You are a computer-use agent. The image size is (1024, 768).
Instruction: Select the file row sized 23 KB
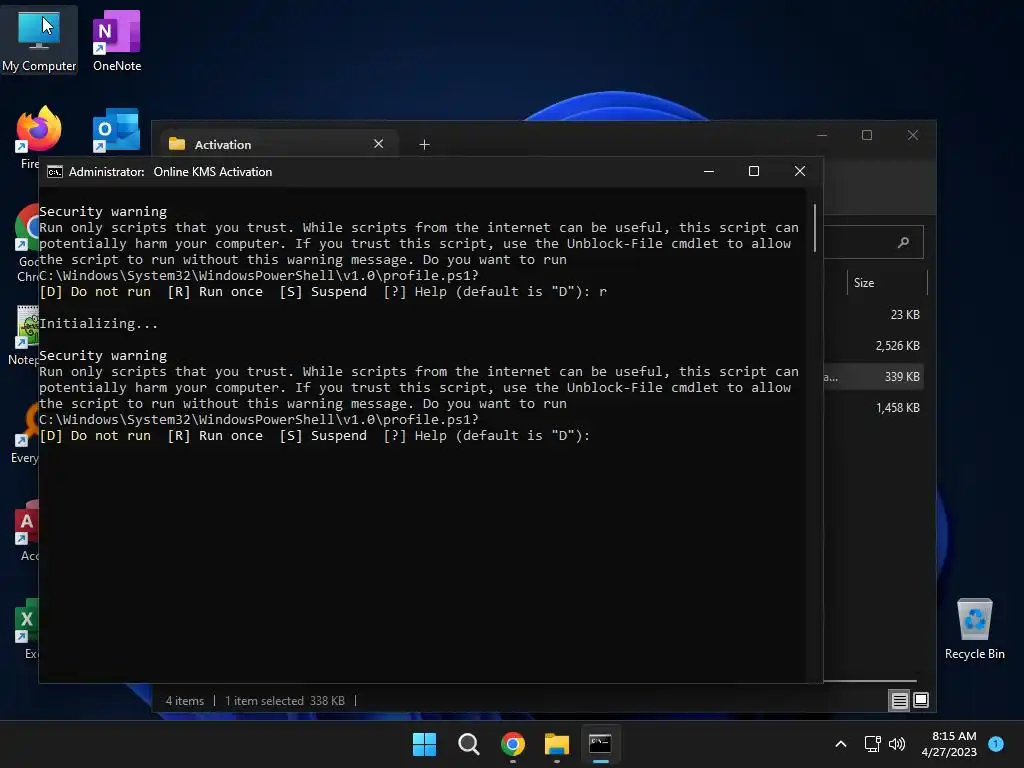(x=873, y=315)
